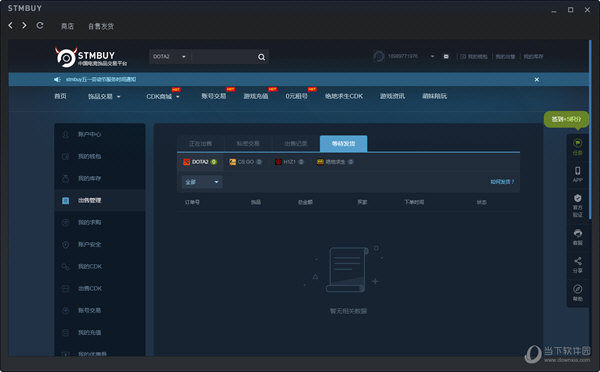This screenshot has width=600, height=372.
Task: Open the 自售发货 tab in the top bar
Action: [101, 26]
